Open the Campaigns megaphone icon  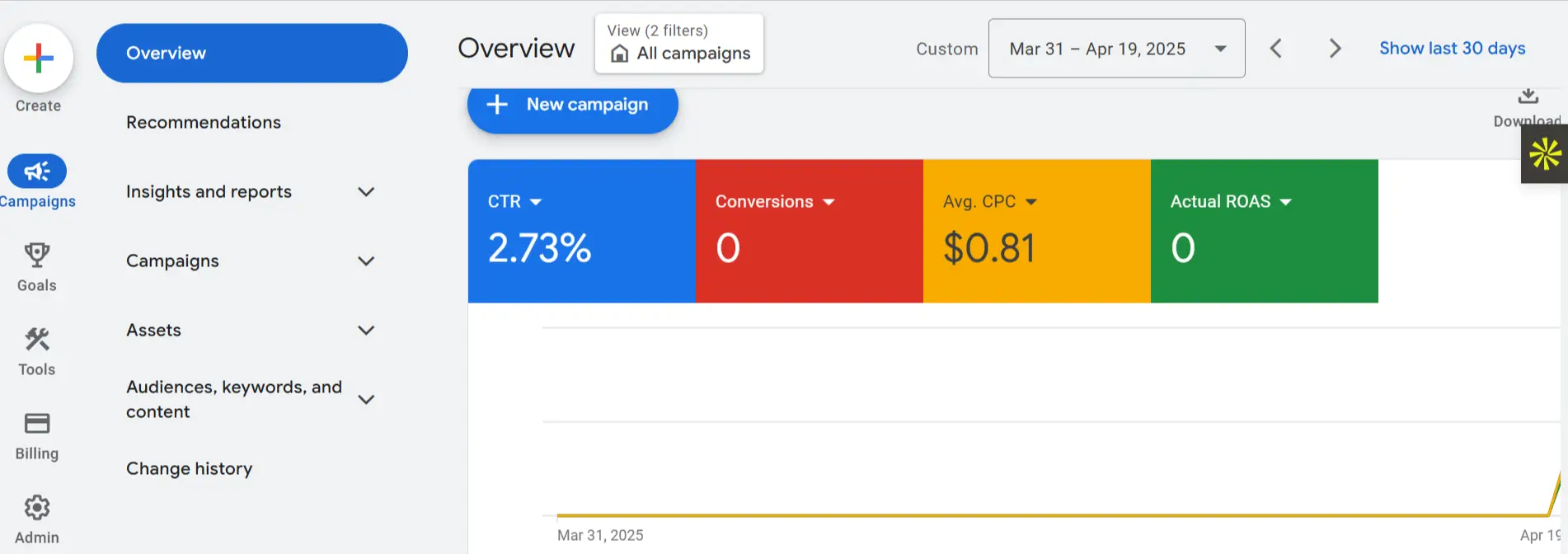coord(37,171)
